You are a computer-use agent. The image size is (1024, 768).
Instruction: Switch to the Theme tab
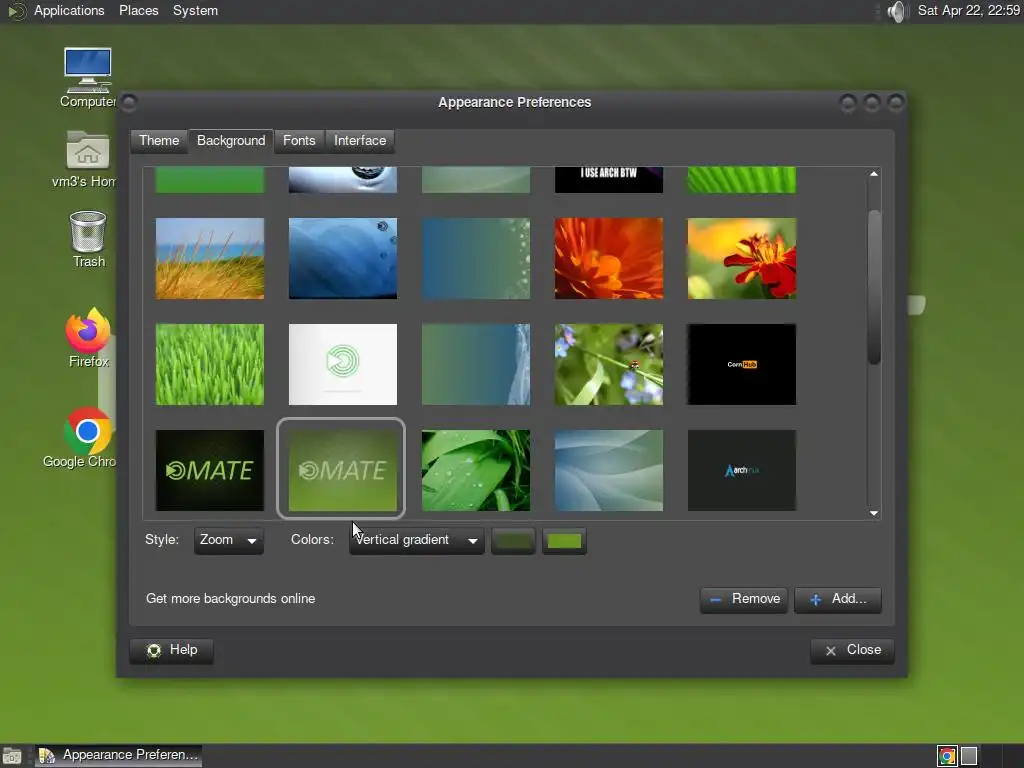coord(159,140)
